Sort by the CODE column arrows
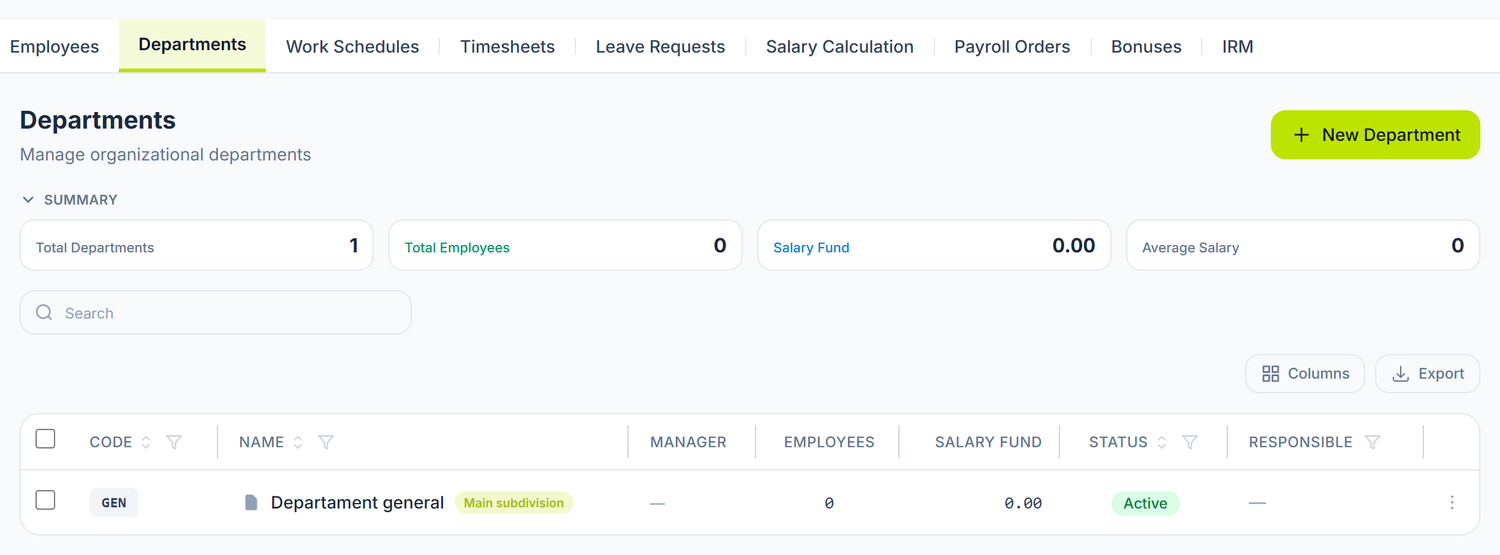Viewport: 1500px width, 555px height. pos(146,442)
